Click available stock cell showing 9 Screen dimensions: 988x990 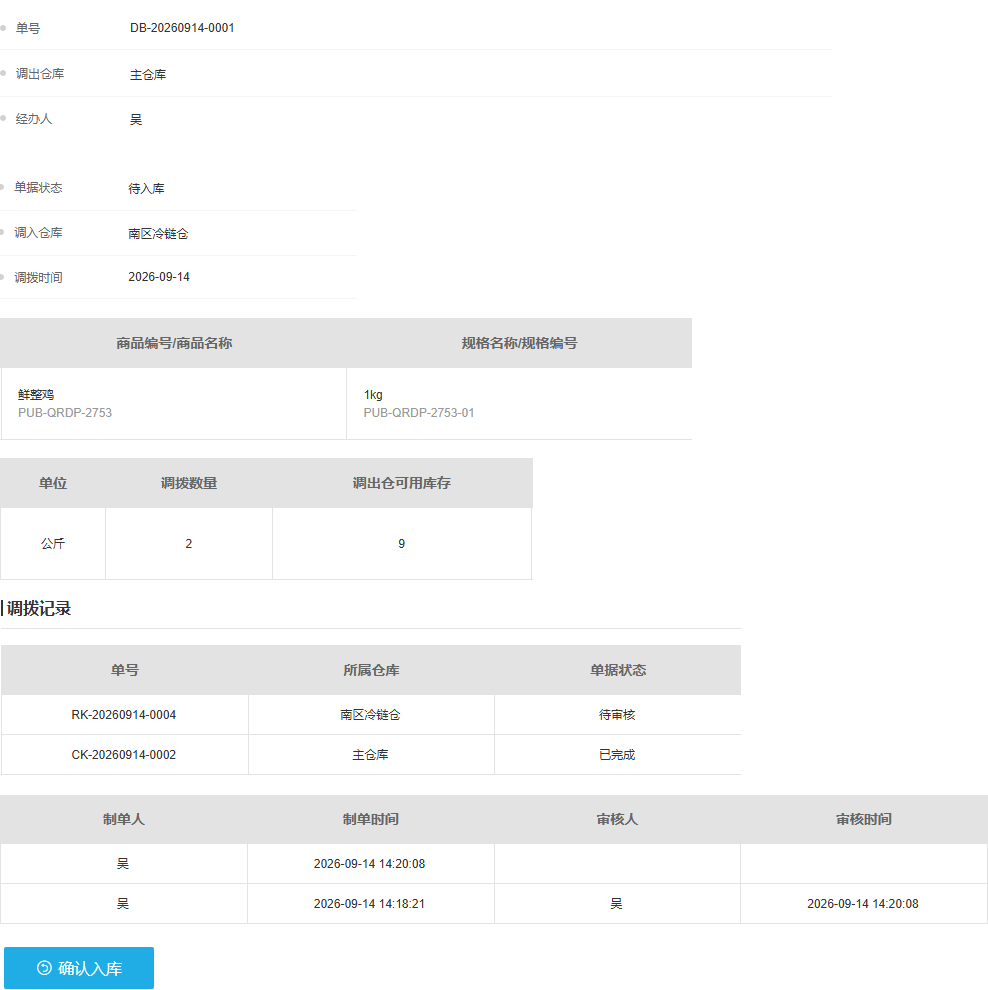click(x=402, y=544)
